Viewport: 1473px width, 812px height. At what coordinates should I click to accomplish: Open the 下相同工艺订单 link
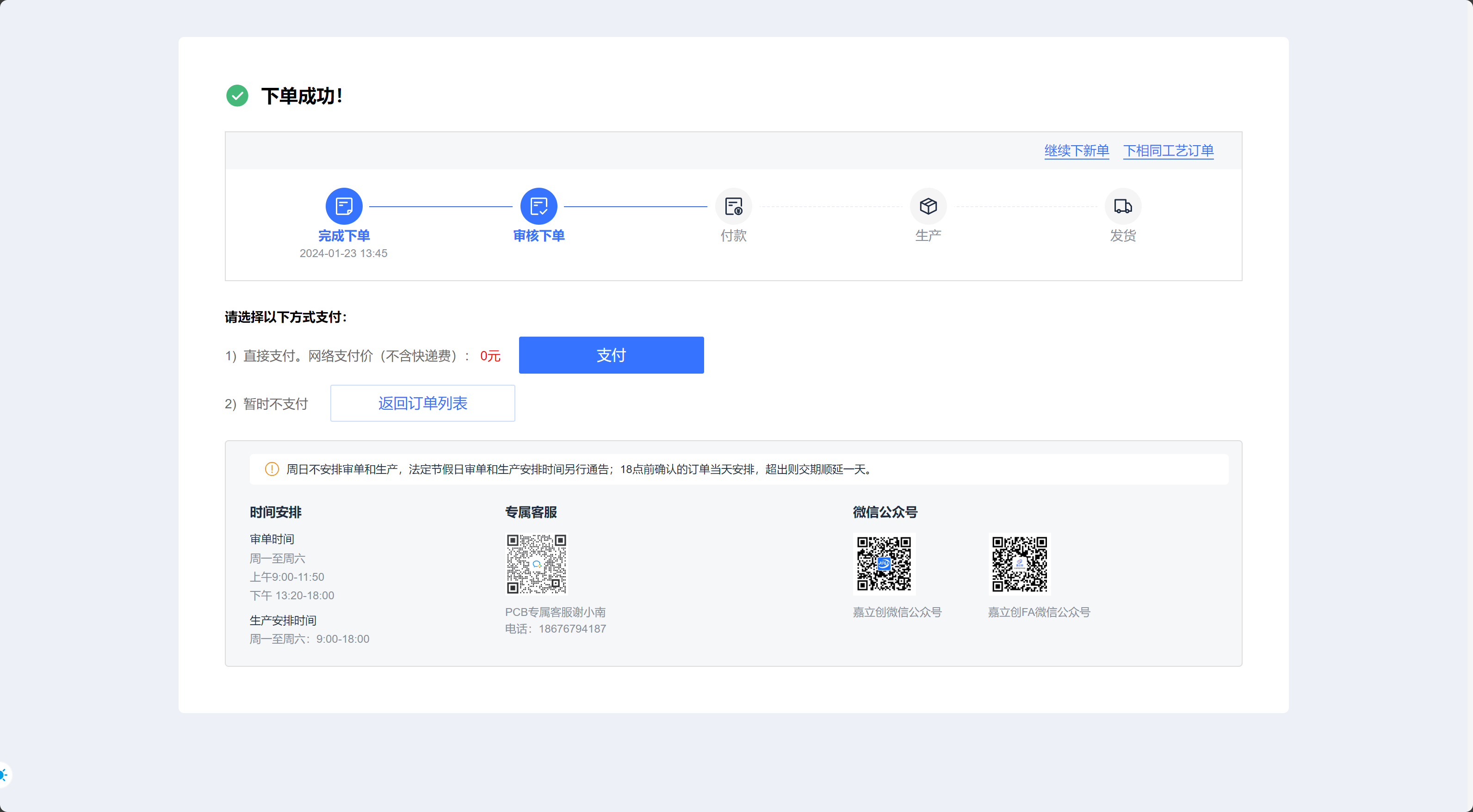[1168, 151]
